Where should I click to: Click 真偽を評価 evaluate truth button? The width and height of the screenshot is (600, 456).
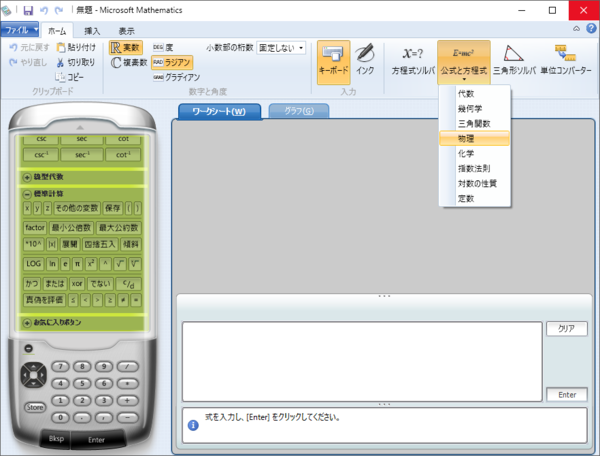point(44,300)
